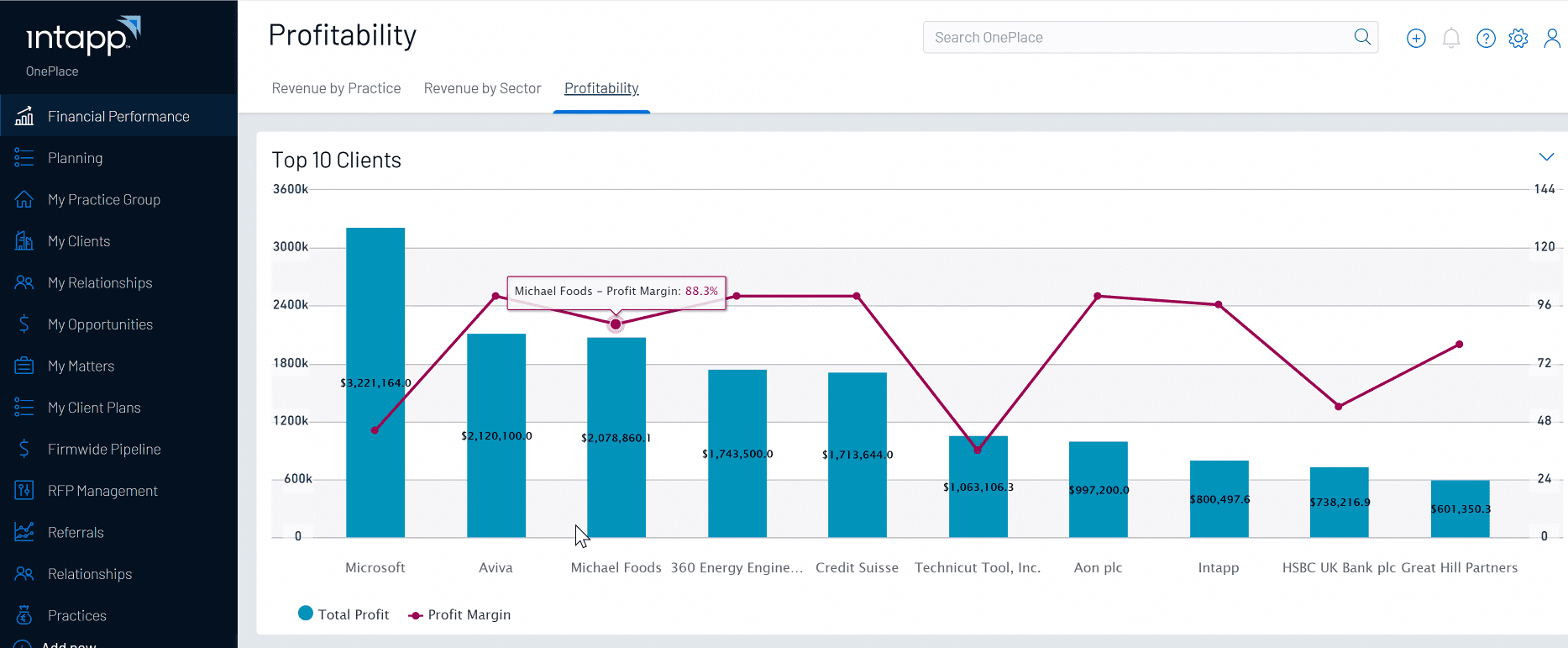Open notifications bell icon
This screenshot has height=648, width=1568.
pyautogui.click(x=1451, y=38)
